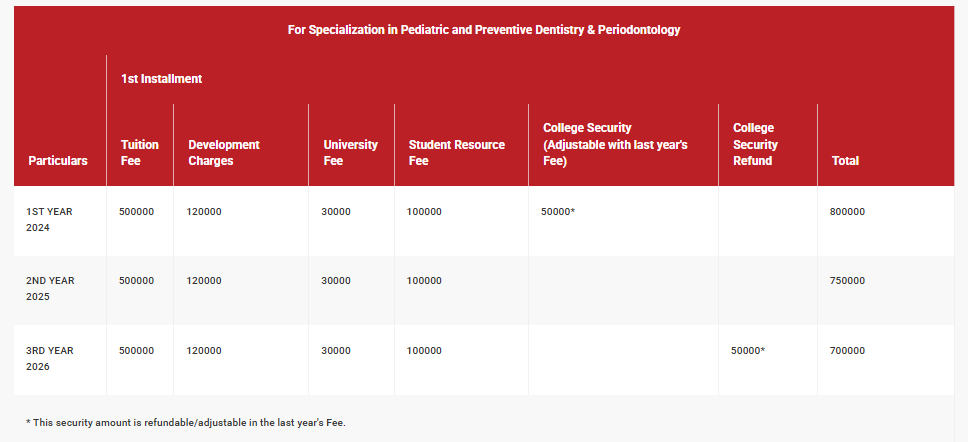Select the 1ST YEAR 2024 row label
968x442 pixels.
pyautogui.click(x=50, y=220)
